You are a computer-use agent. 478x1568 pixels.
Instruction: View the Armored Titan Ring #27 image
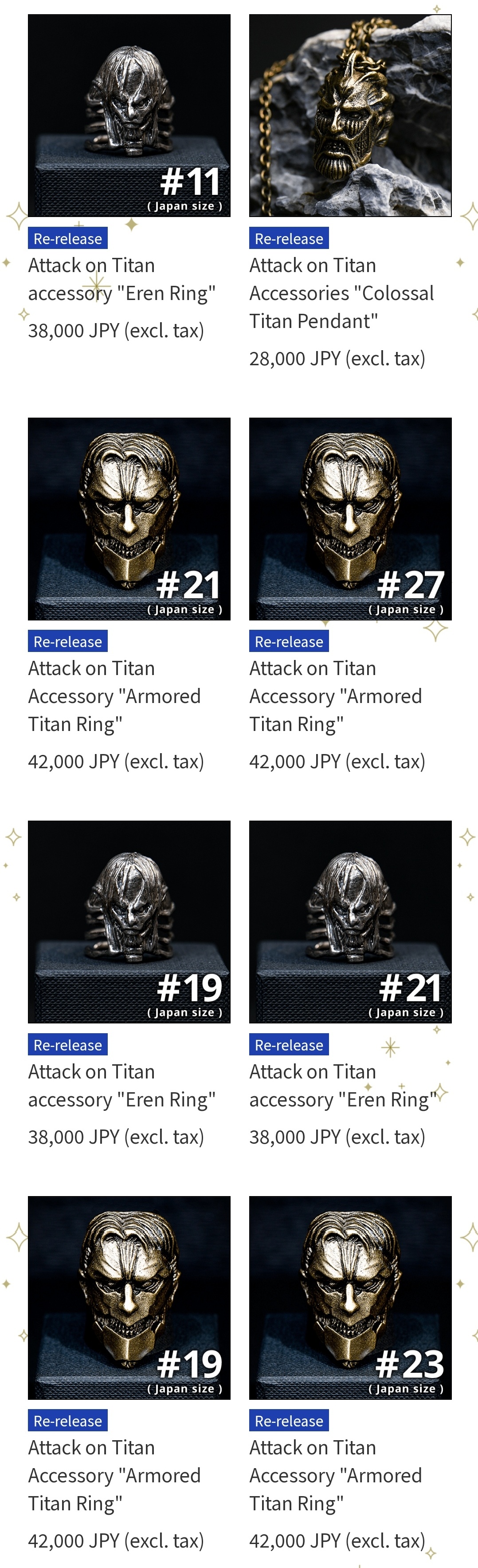coord(350,519)
